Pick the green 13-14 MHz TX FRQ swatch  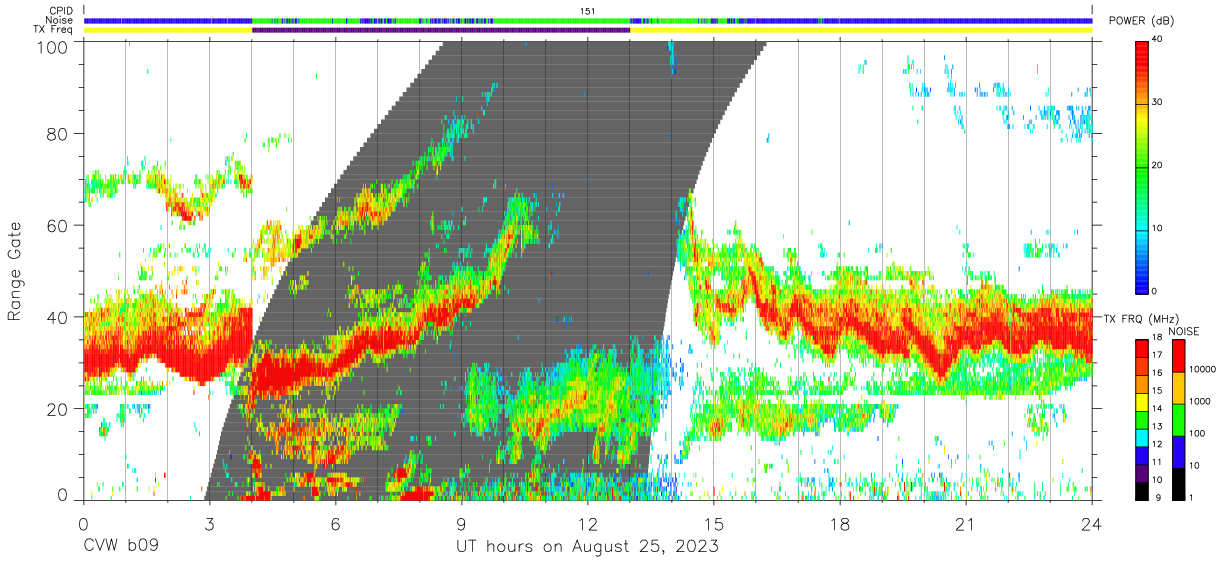coord(1142,418)
